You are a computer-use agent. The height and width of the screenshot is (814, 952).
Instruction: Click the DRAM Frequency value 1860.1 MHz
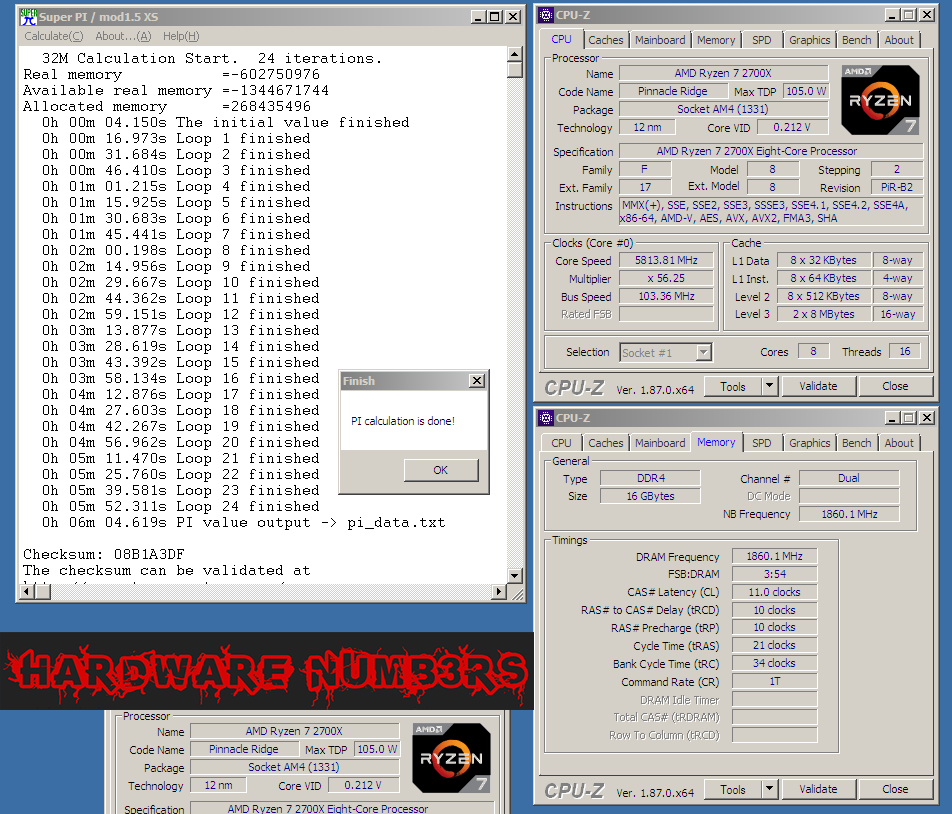pos(774,556)
